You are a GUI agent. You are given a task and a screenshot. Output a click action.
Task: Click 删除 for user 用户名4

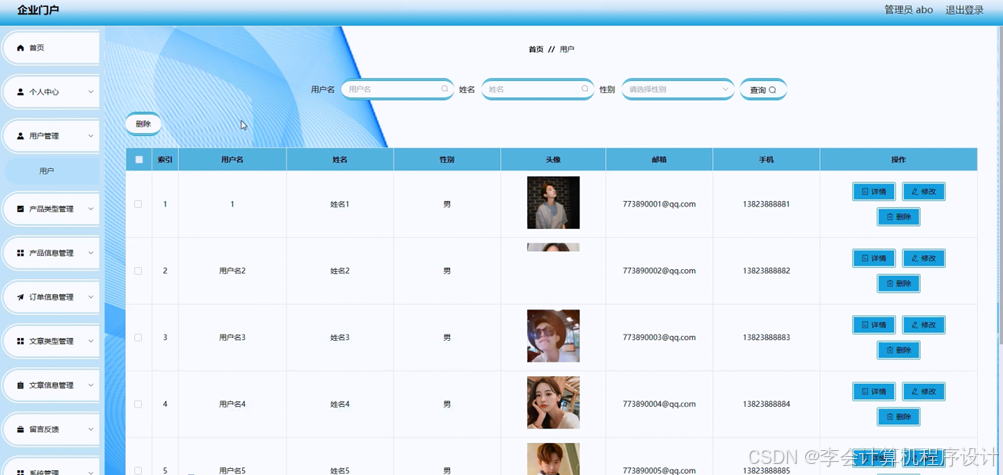tap(899, 417)
